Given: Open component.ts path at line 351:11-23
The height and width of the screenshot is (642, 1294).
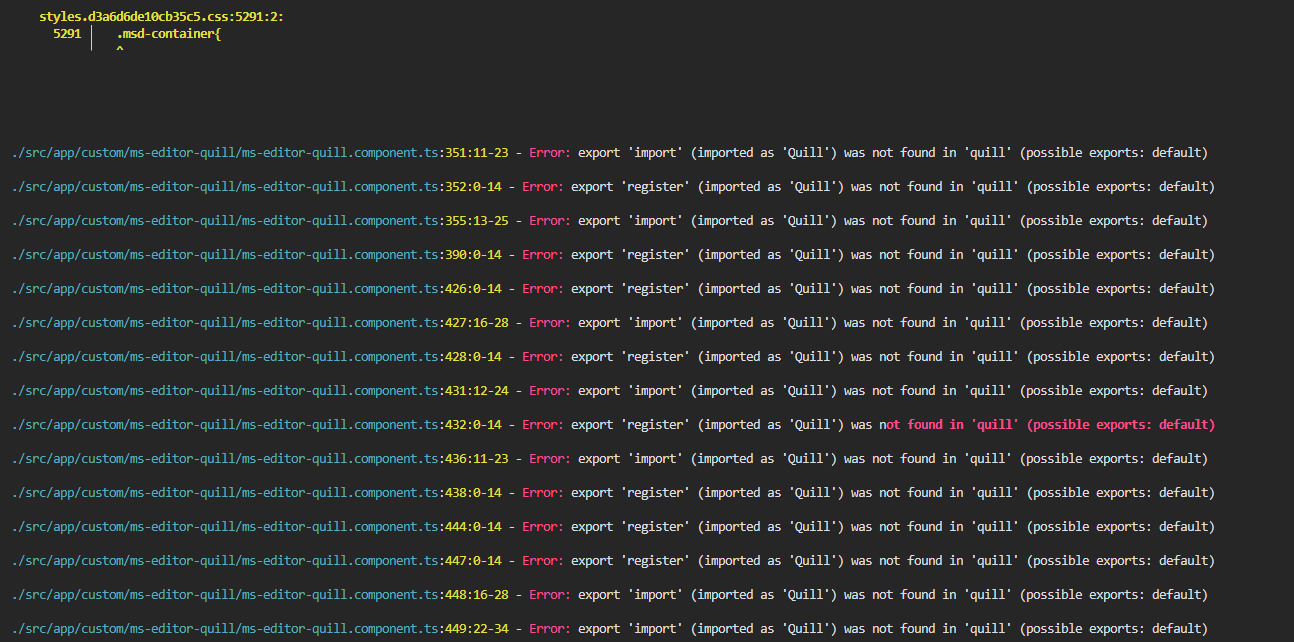Looking at the screenshot, I should (260, 153).
